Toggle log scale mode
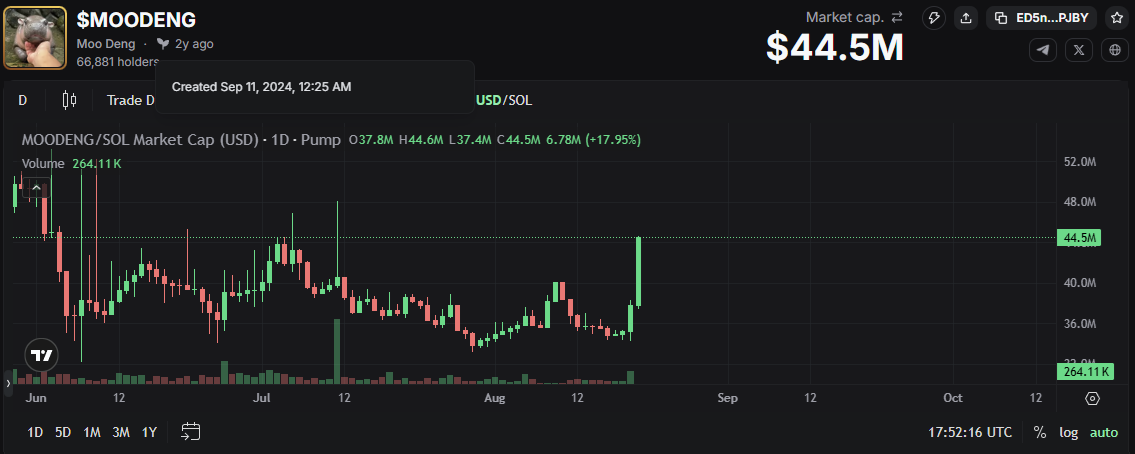This screenshot has width=1135, height=454. [x=1068, y=432]
